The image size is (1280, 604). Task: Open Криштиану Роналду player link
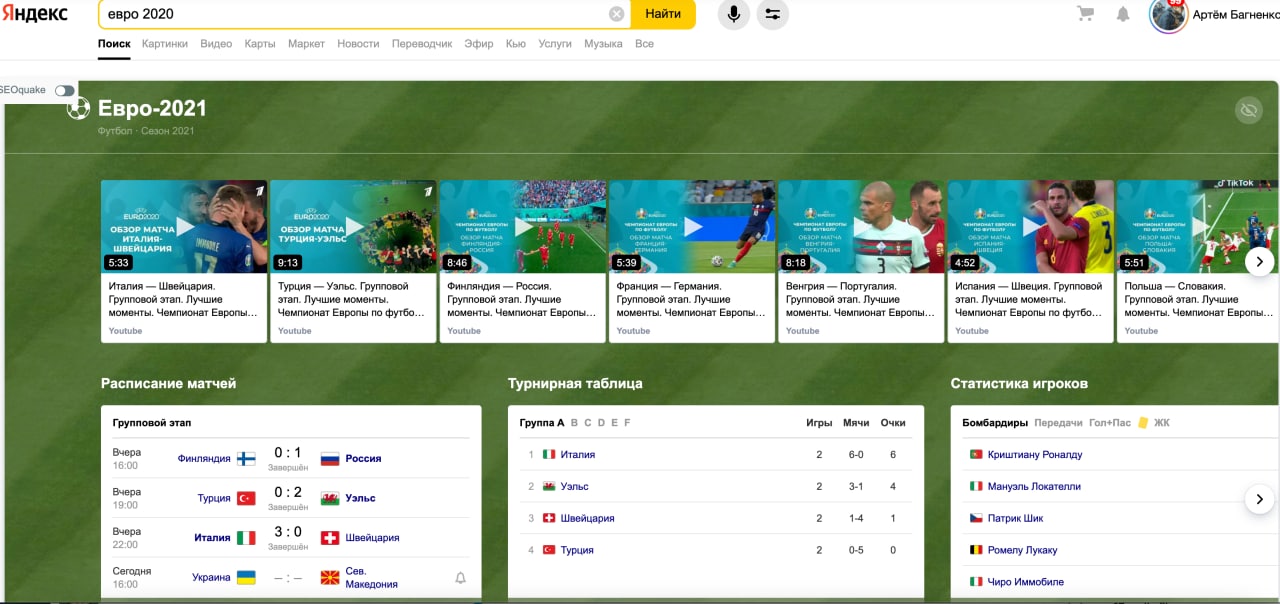click(x=1035, y=455)
